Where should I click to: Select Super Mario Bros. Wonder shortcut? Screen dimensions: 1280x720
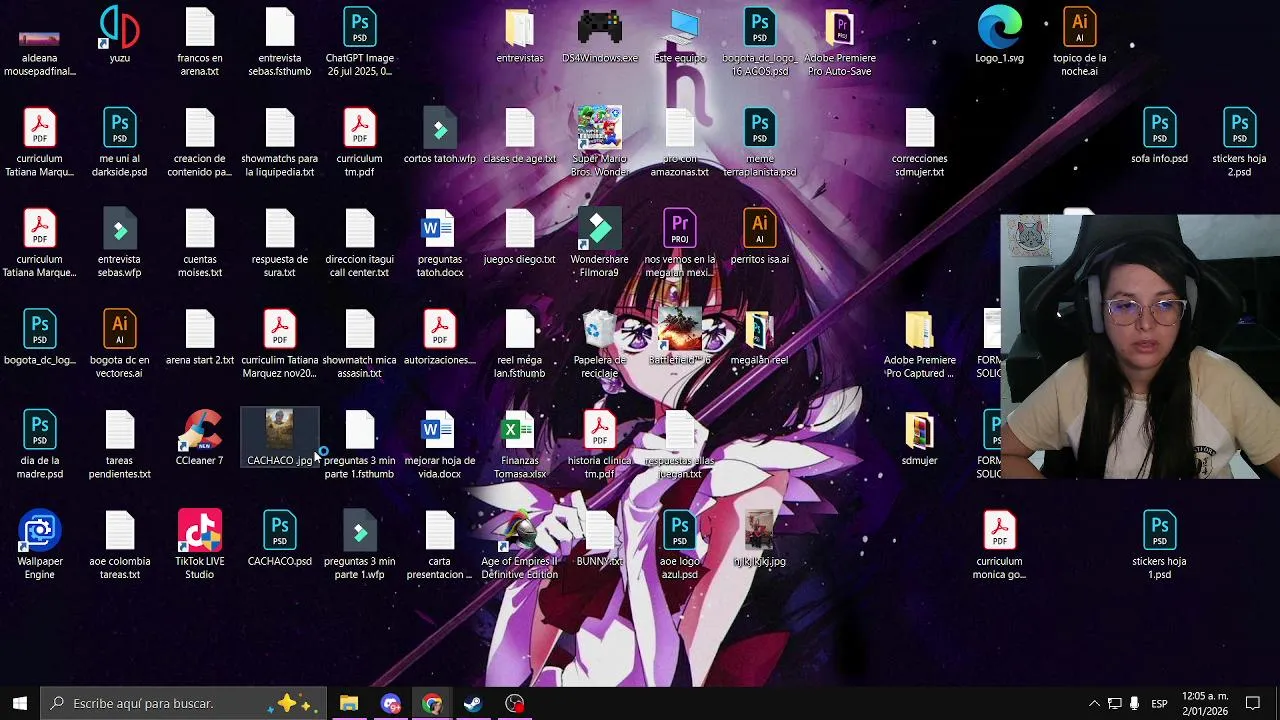click(x=599, y=142)
